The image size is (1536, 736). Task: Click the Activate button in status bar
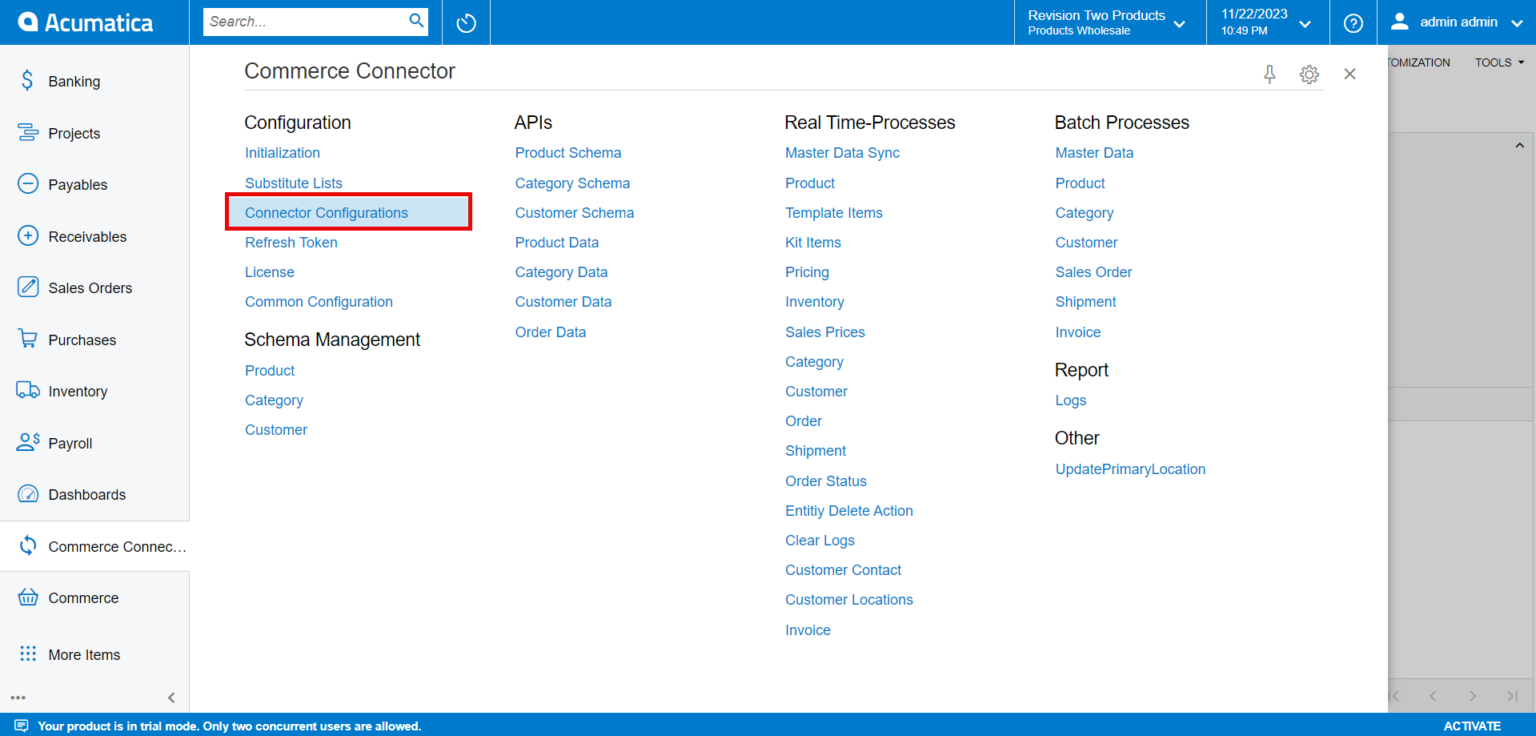click(1472, 726)
